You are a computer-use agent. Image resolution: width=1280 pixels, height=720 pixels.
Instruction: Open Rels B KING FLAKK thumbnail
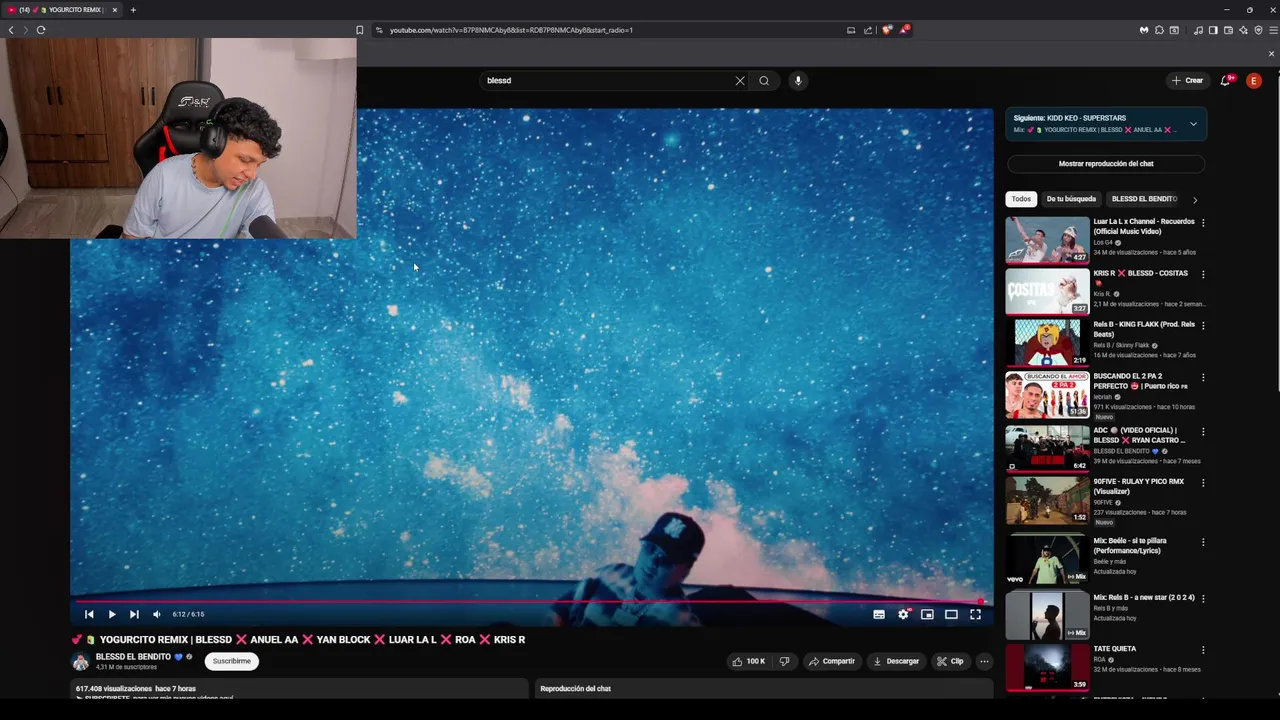point(1047,343)
